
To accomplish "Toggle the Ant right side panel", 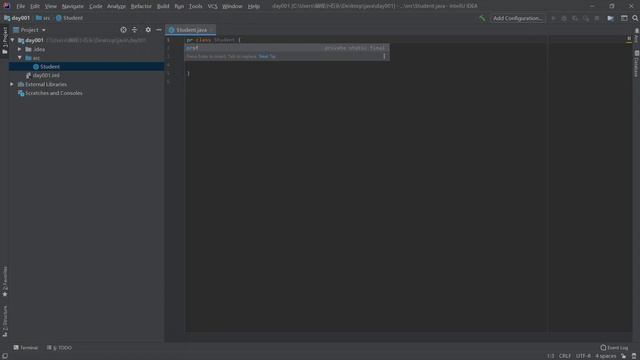I will tap(636, 36).
